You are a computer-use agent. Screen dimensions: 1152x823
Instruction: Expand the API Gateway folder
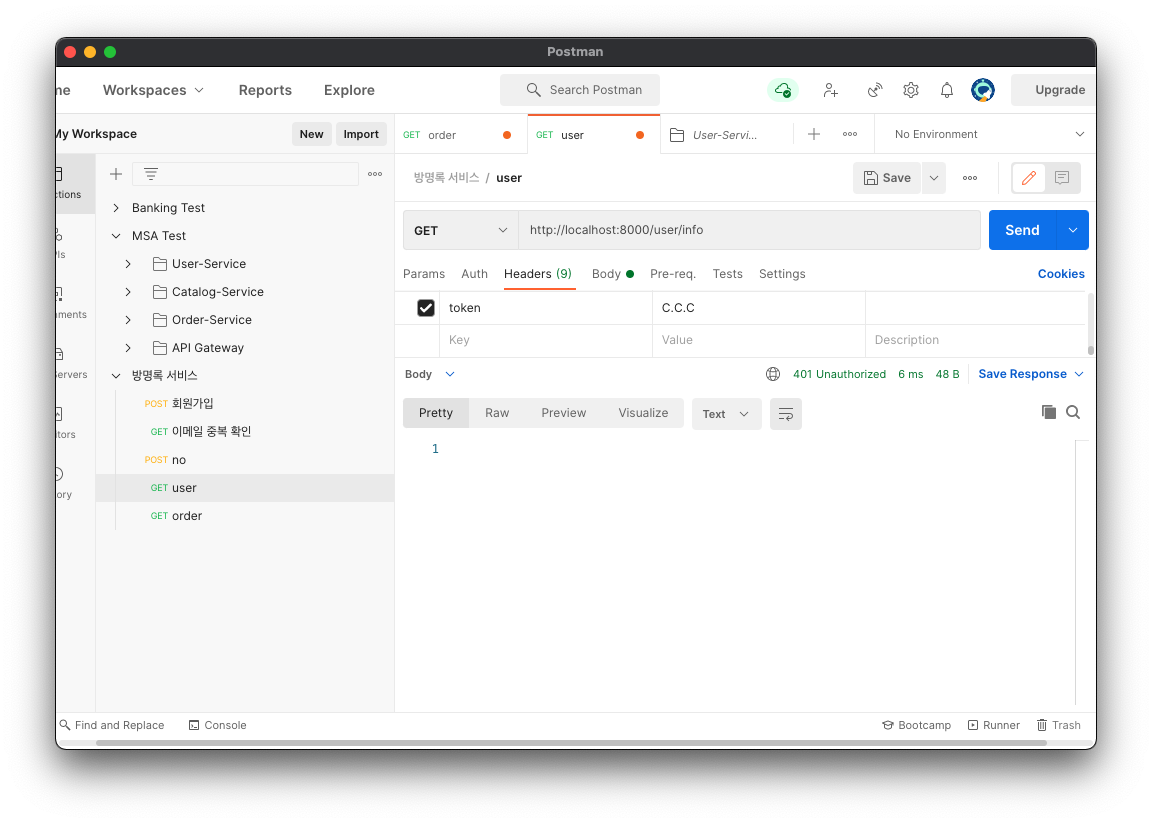pyautogui.click(x=128, y=348)
